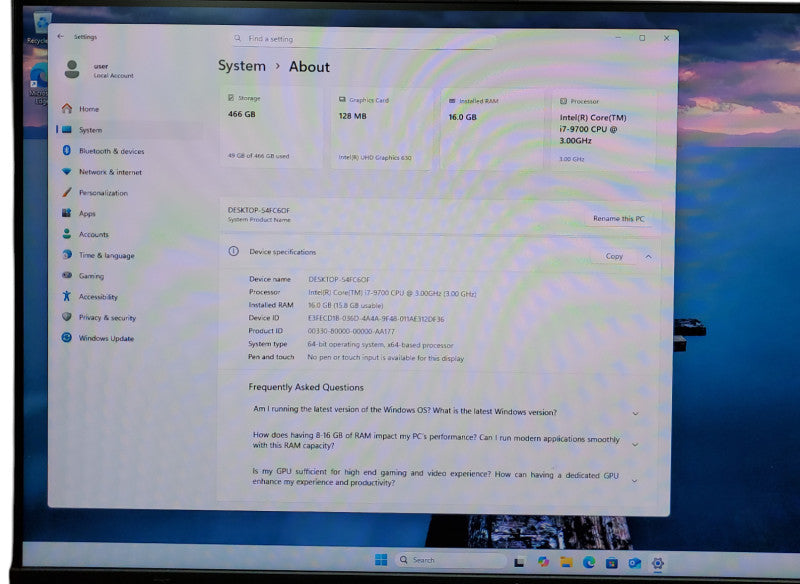Click the user profile avatar icon
800x584 pixels.
tap(72, 69)
